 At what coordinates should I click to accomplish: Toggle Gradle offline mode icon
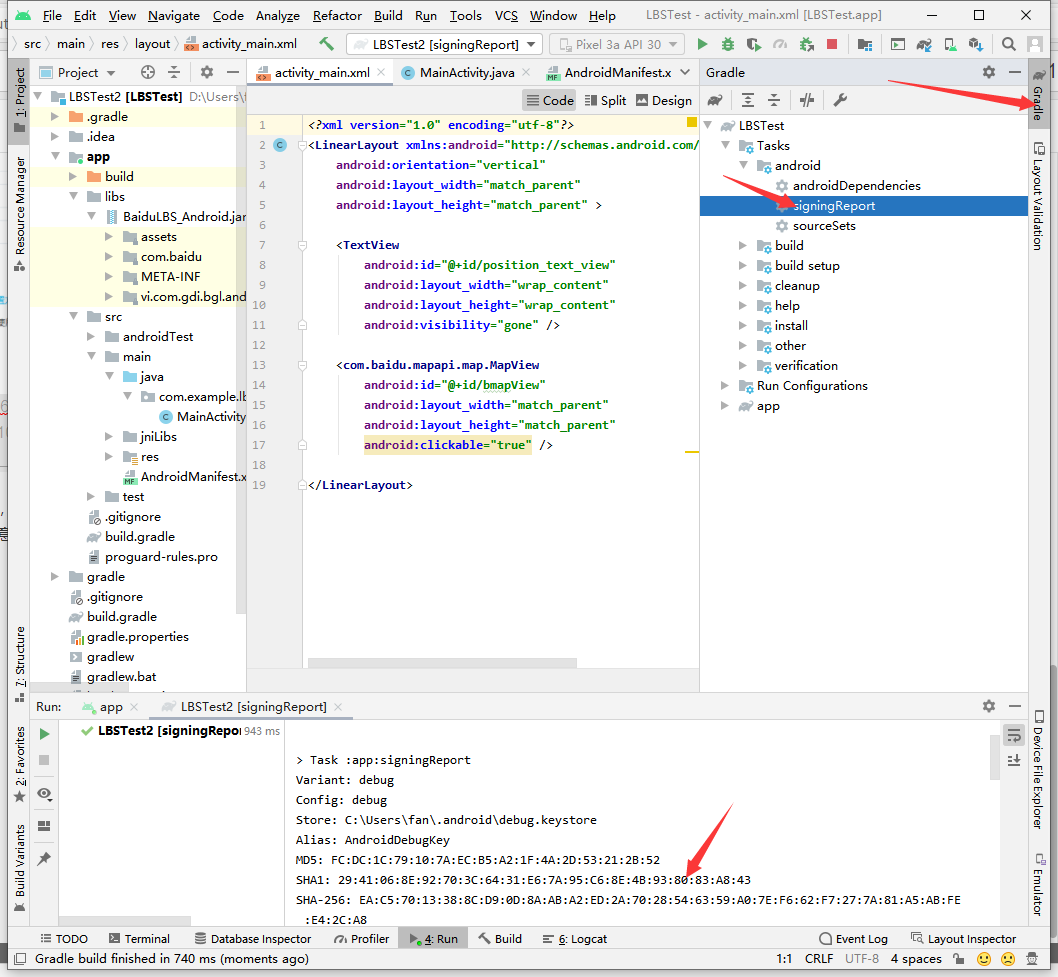[807, 101]
